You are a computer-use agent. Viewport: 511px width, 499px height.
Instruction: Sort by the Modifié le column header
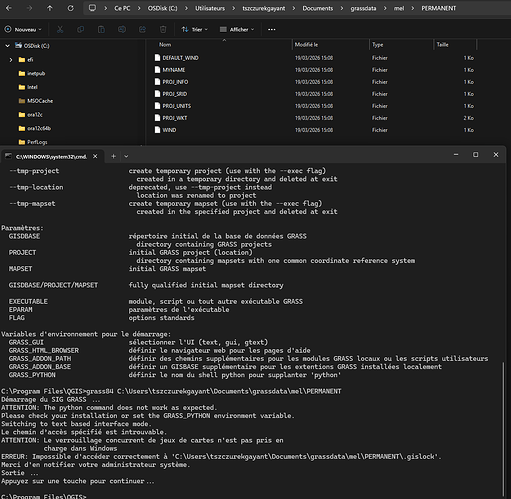[306, 45]
